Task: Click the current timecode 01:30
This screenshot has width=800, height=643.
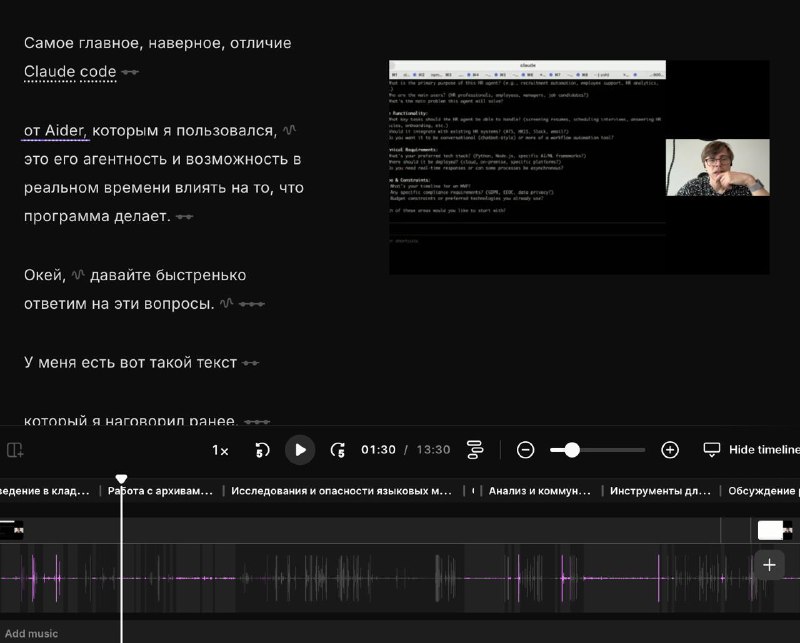Action: (378, 450)
